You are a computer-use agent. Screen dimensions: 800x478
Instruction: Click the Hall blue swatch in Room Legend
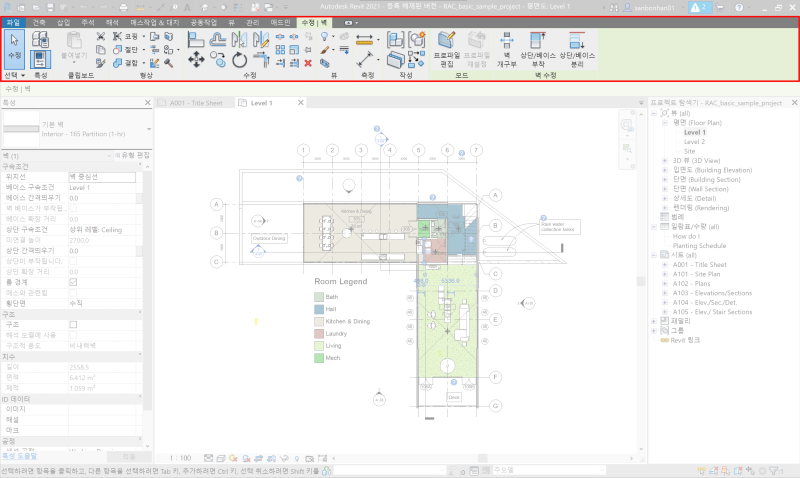[x=319, y=309]
